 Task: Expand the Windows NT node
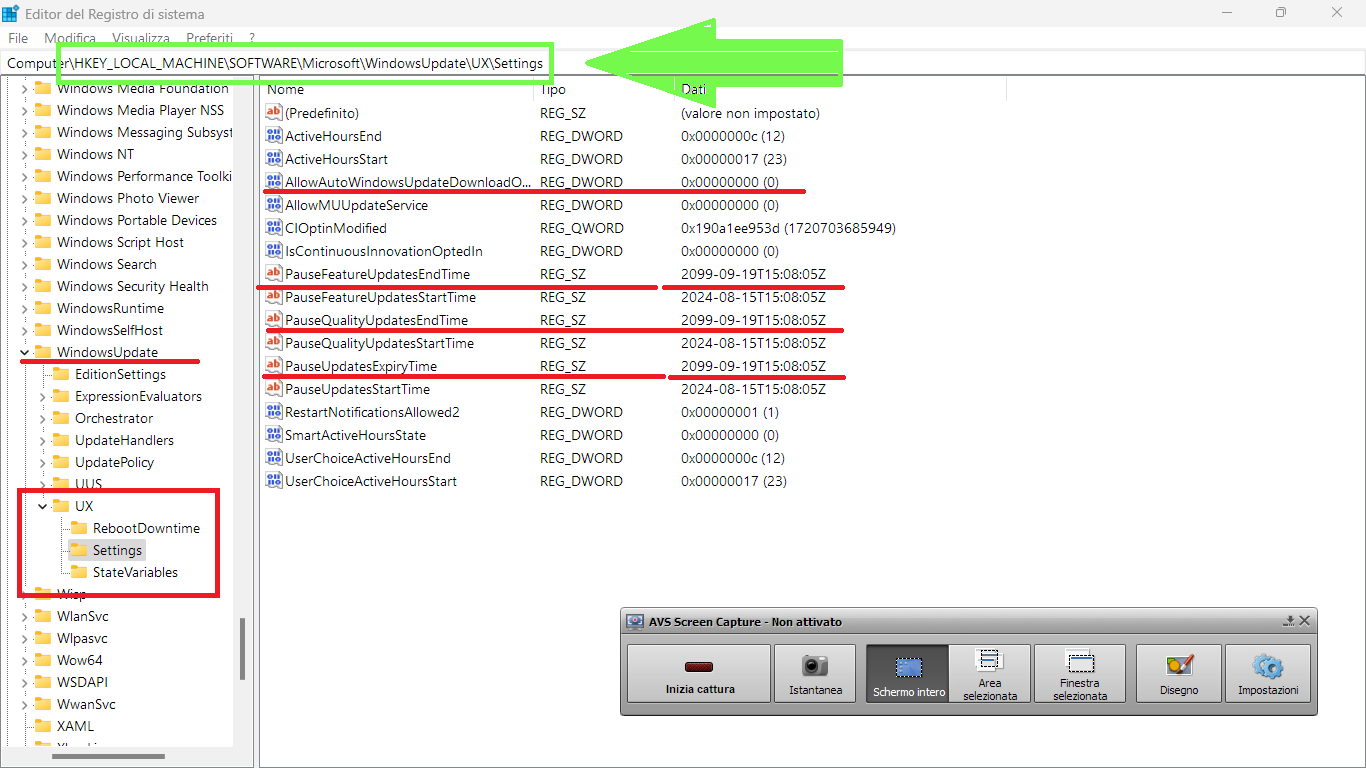coord(24,154)
